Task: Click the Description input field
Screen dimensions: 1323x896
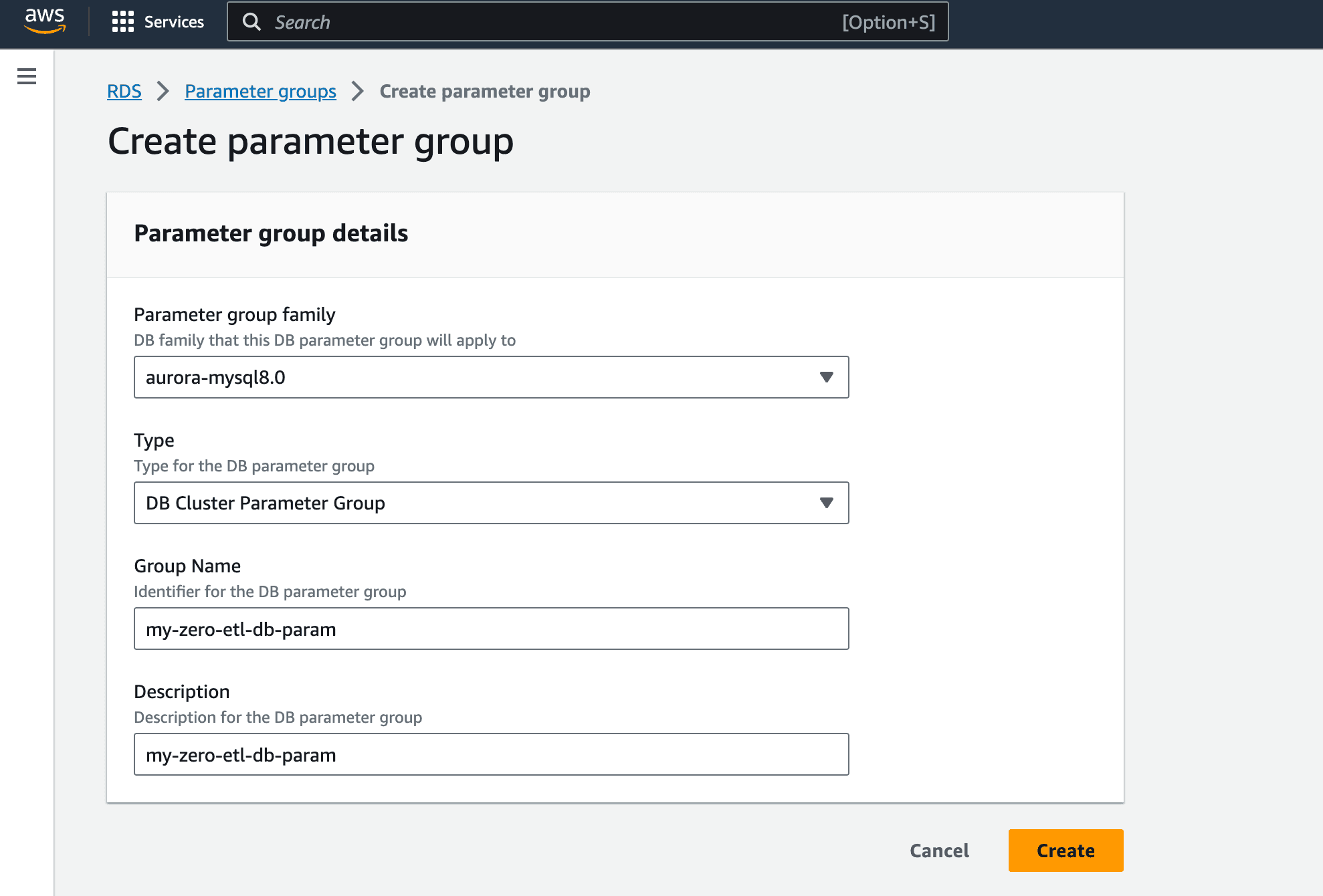Action: click(x=491, y=754)
